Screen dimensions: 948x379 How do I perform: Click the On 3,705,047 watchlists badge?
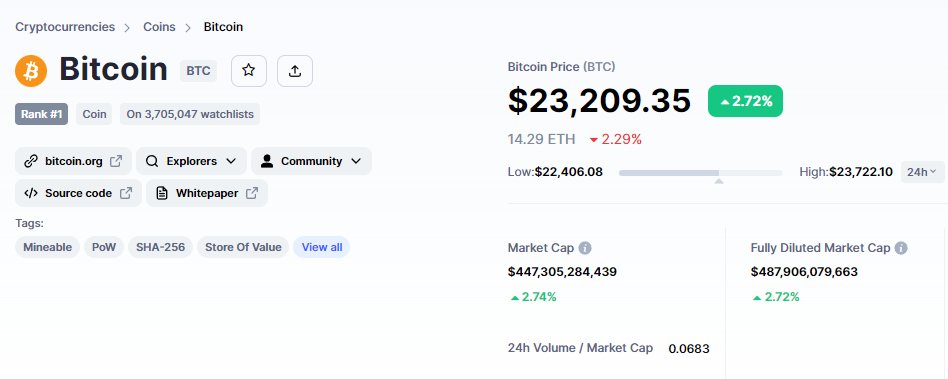190,114
